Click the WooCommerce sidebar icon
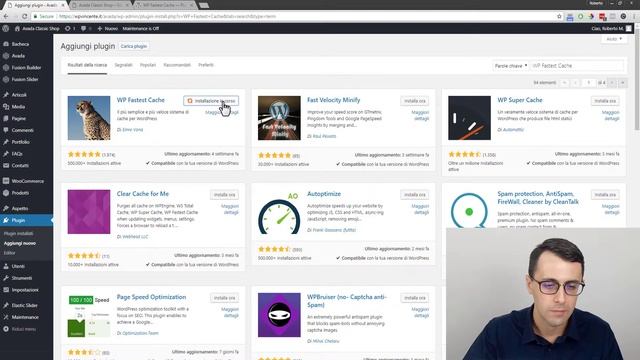Screen dimensions: 640x360 coord(6,181)
